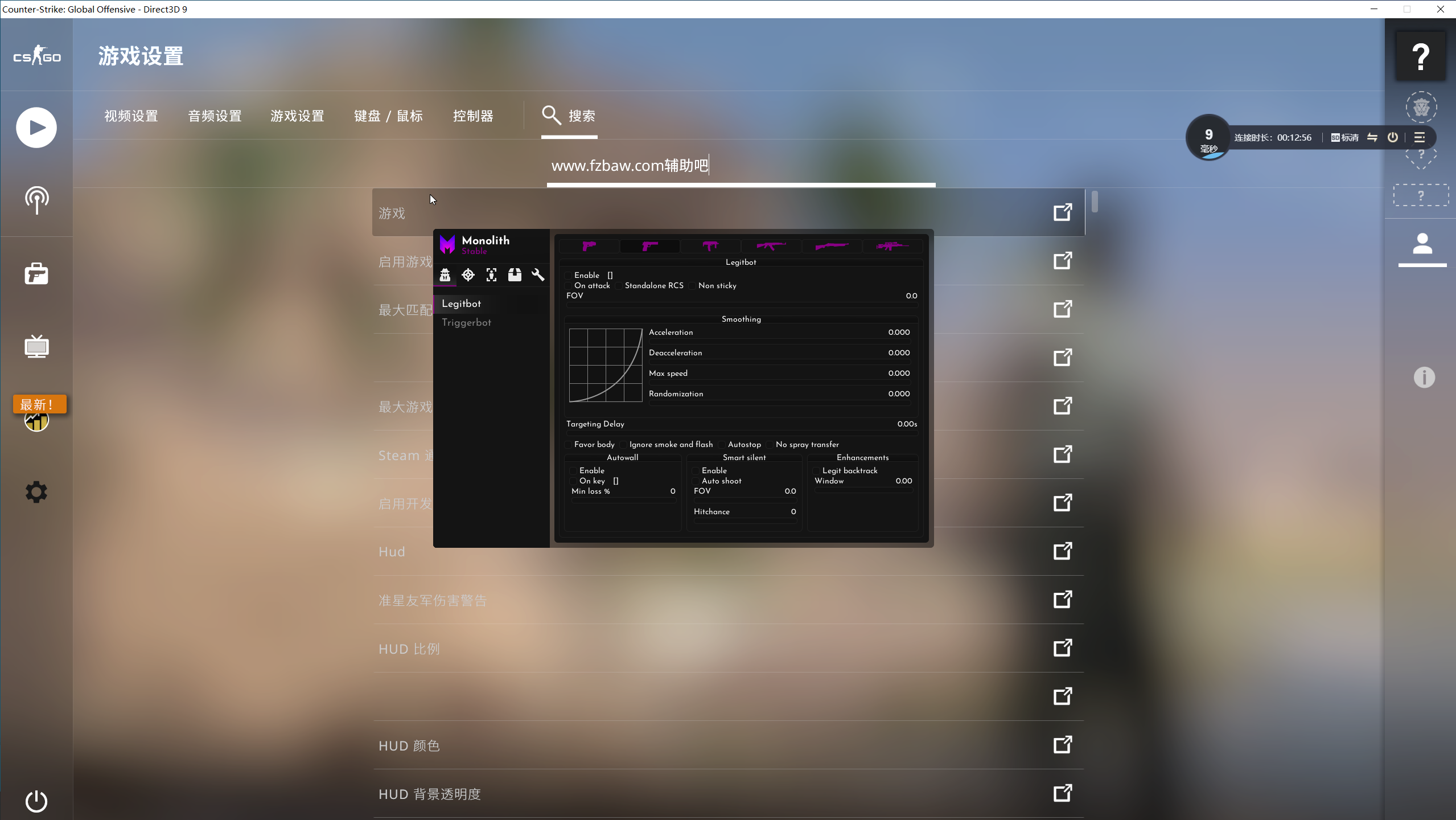Open the Watch TV icon
The height and width of the screenshot is (820, 1456).
coord(36,346)
